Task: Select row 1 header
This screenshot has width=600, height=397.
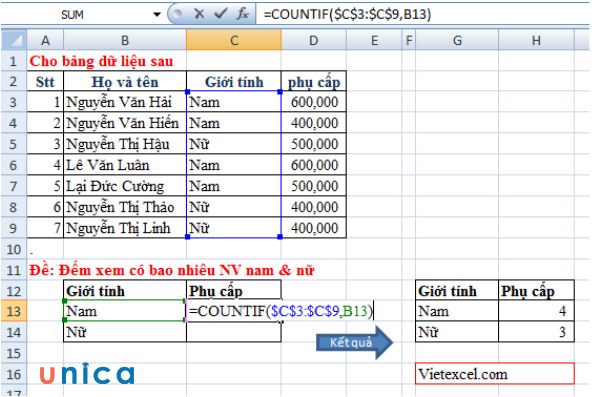Action: pyautogui.click(x=14, y=61)
